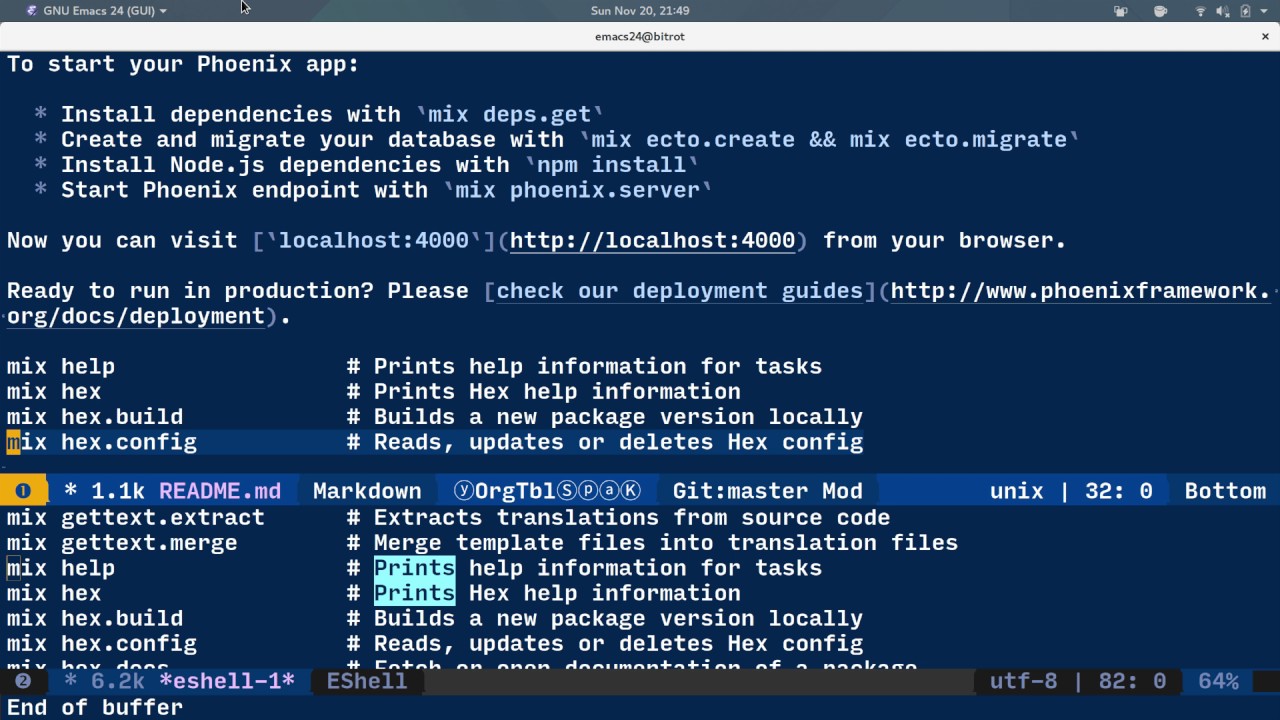Open the check our deployment guides link
The width and height of the screenshot is (1280, 720).
tap(679, 291)
